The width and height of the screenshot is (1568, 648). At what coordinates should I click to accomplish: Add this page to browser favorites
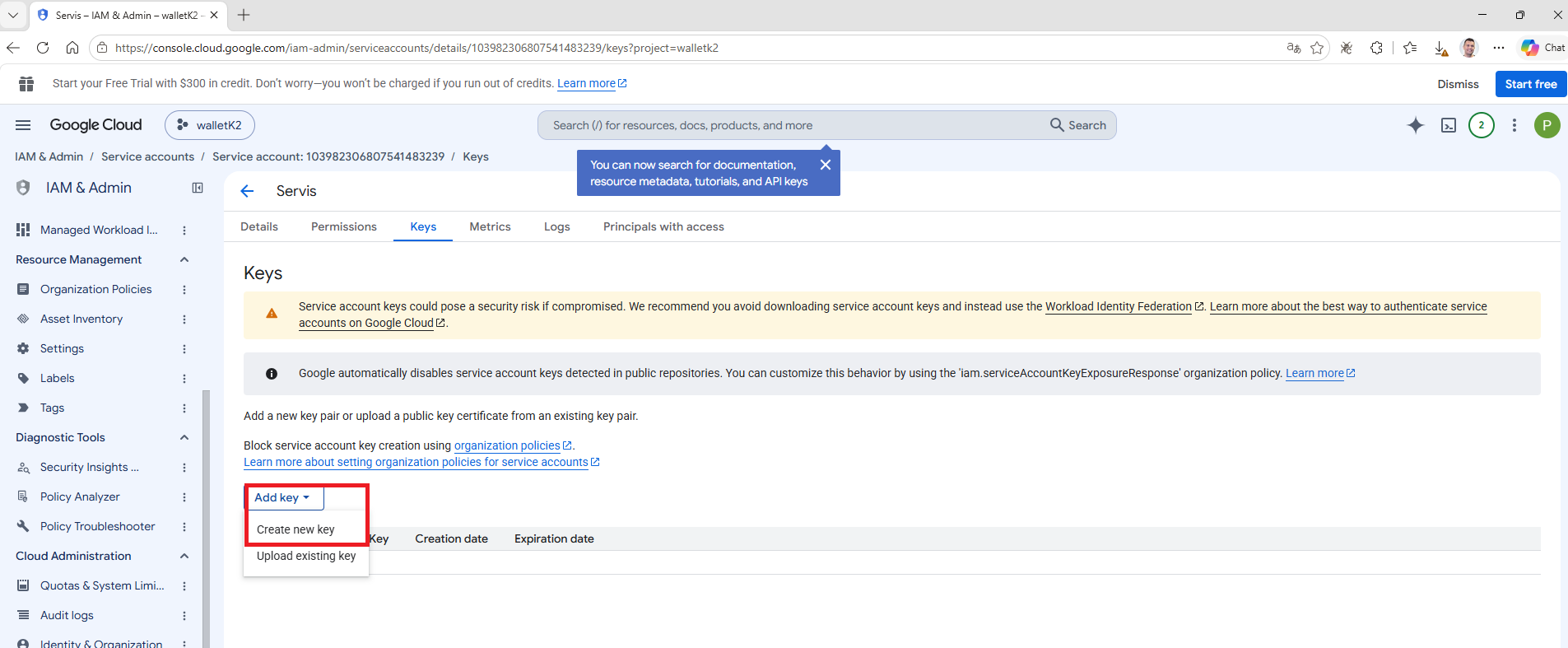click(x=1317, y=48)
